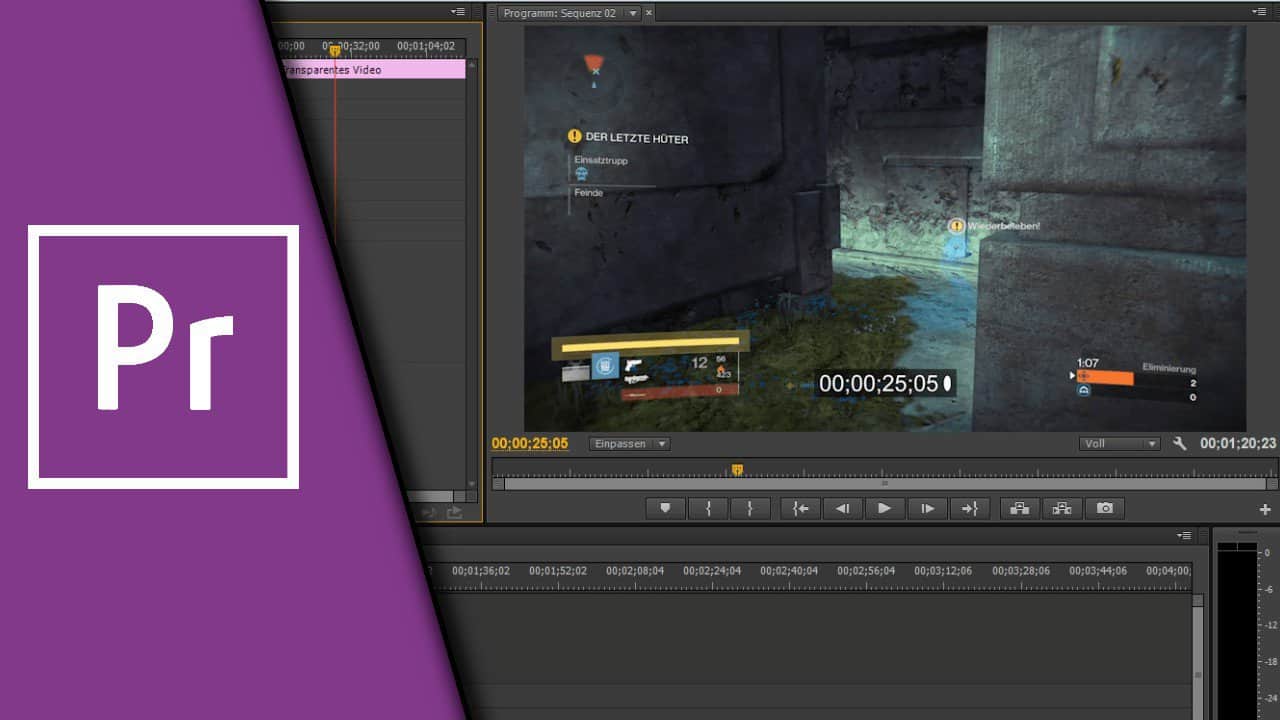This screenshot has width=1280, height=720.
Task: Click the Export Frame camera icon
Action: [x=1103, y=508]
